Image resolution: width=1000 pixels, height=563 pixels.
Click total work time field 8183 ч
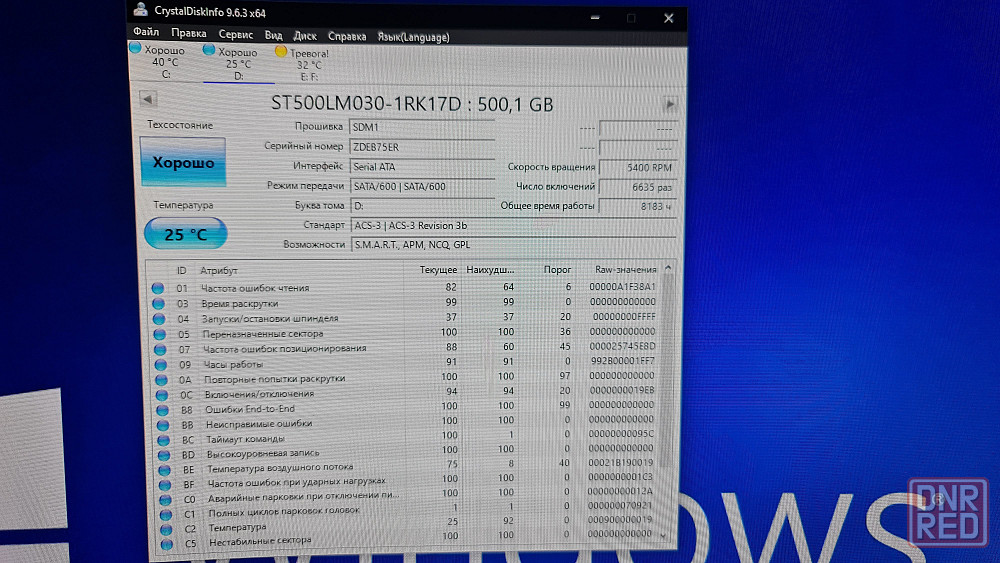coord(637,207)
